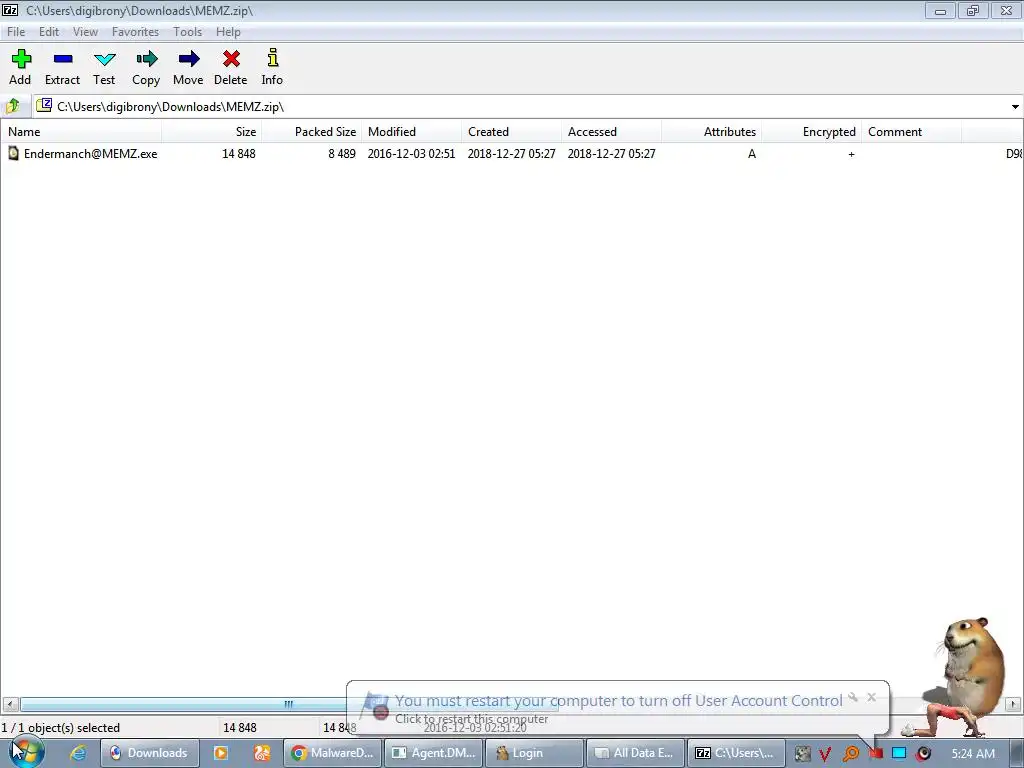The width and height of the screenshot is (1024, 768).
Task: Open the Help menu
Action: pyautogui.click(x=228, y=31)
